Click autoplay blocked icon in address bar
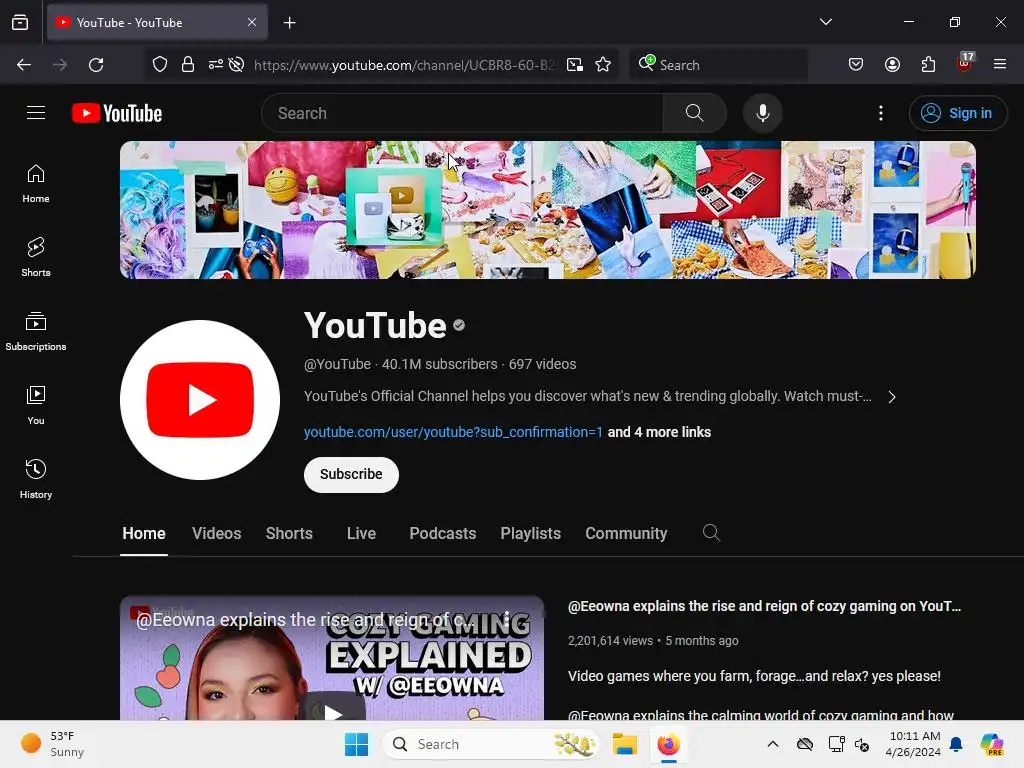This screenshot has height=768, width=1024. [236, 65]
